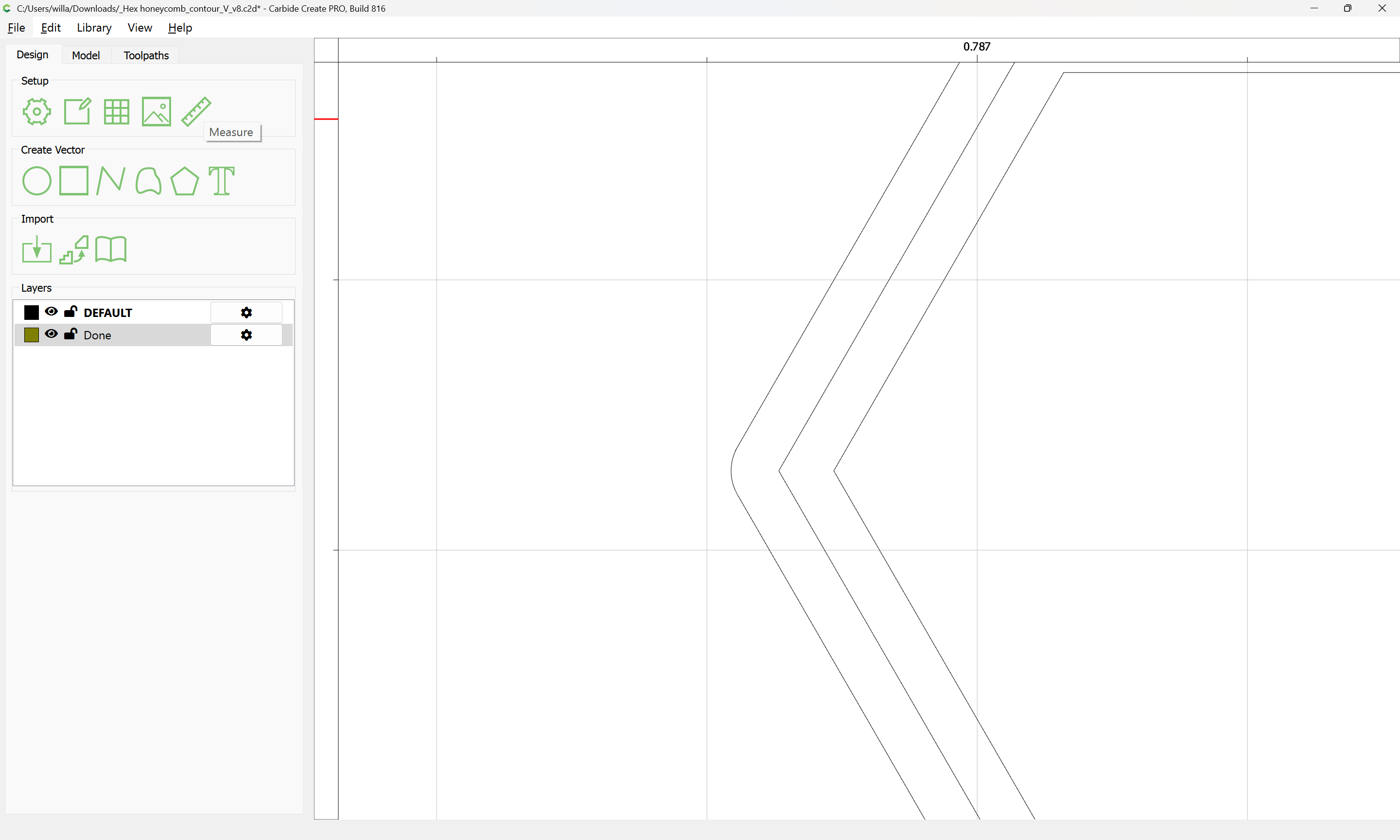Image resolution: width=1400 pixels, height=840 pixels.
Task: Click the black DEFAULT layer color swatch
Action: pos(32,313)
